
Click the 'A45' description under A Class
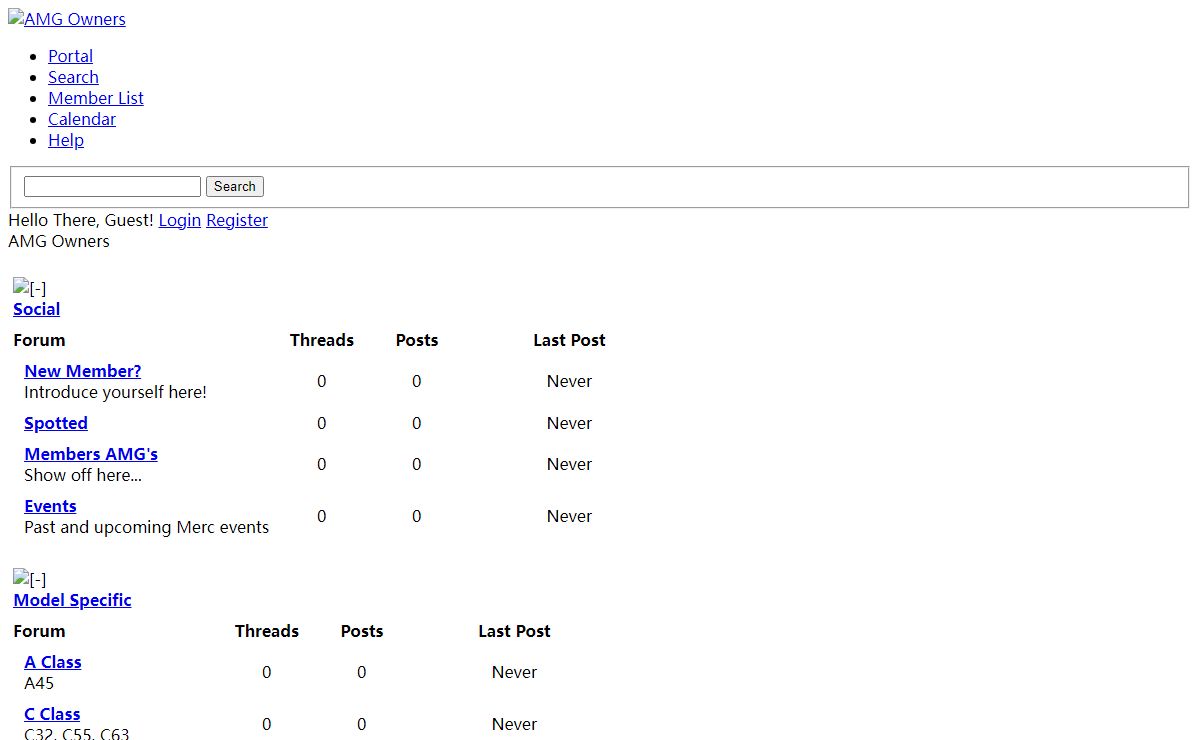point(39,683)
